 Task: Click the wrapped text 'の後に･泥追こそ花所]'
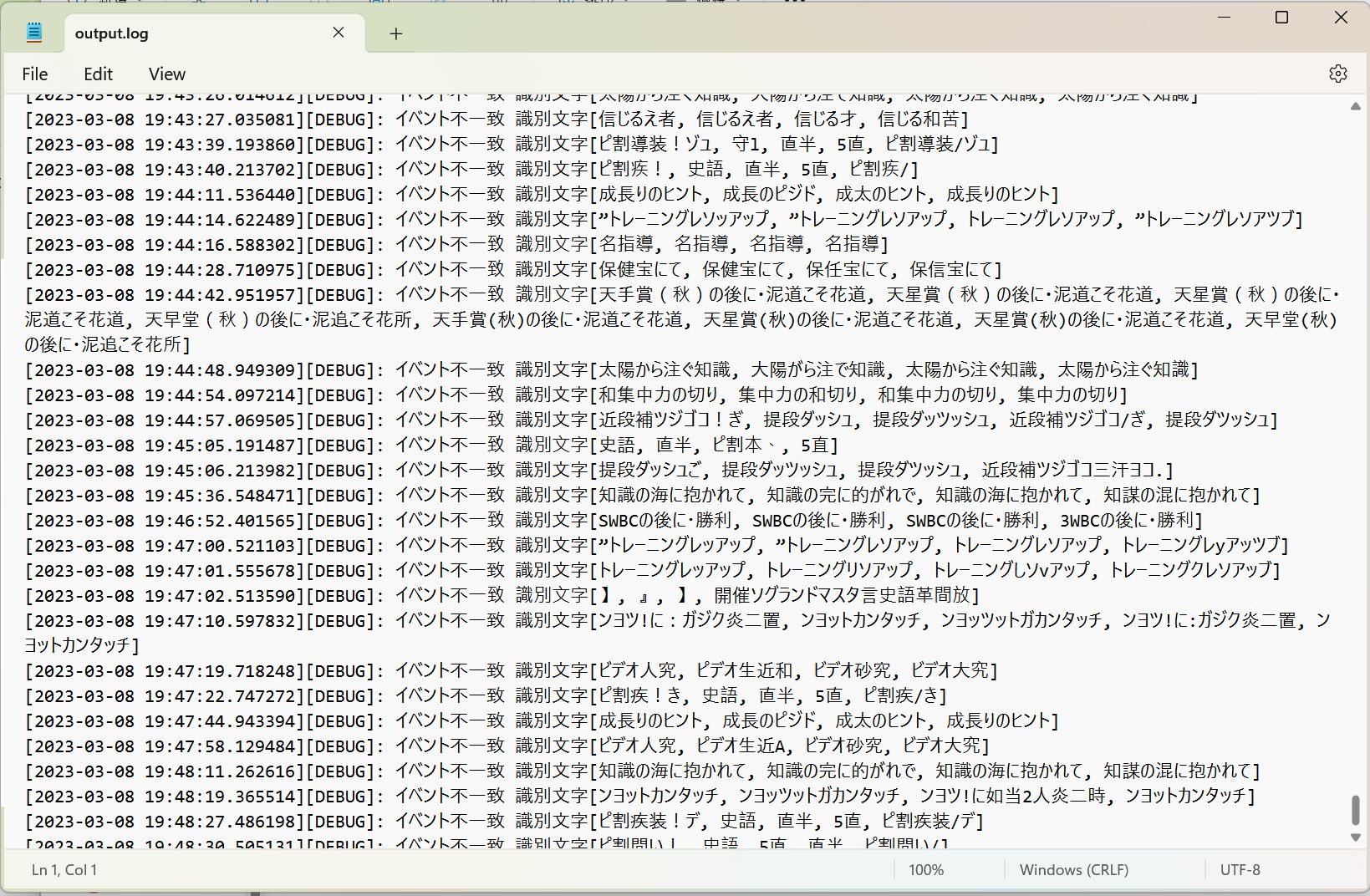[107, 344]
